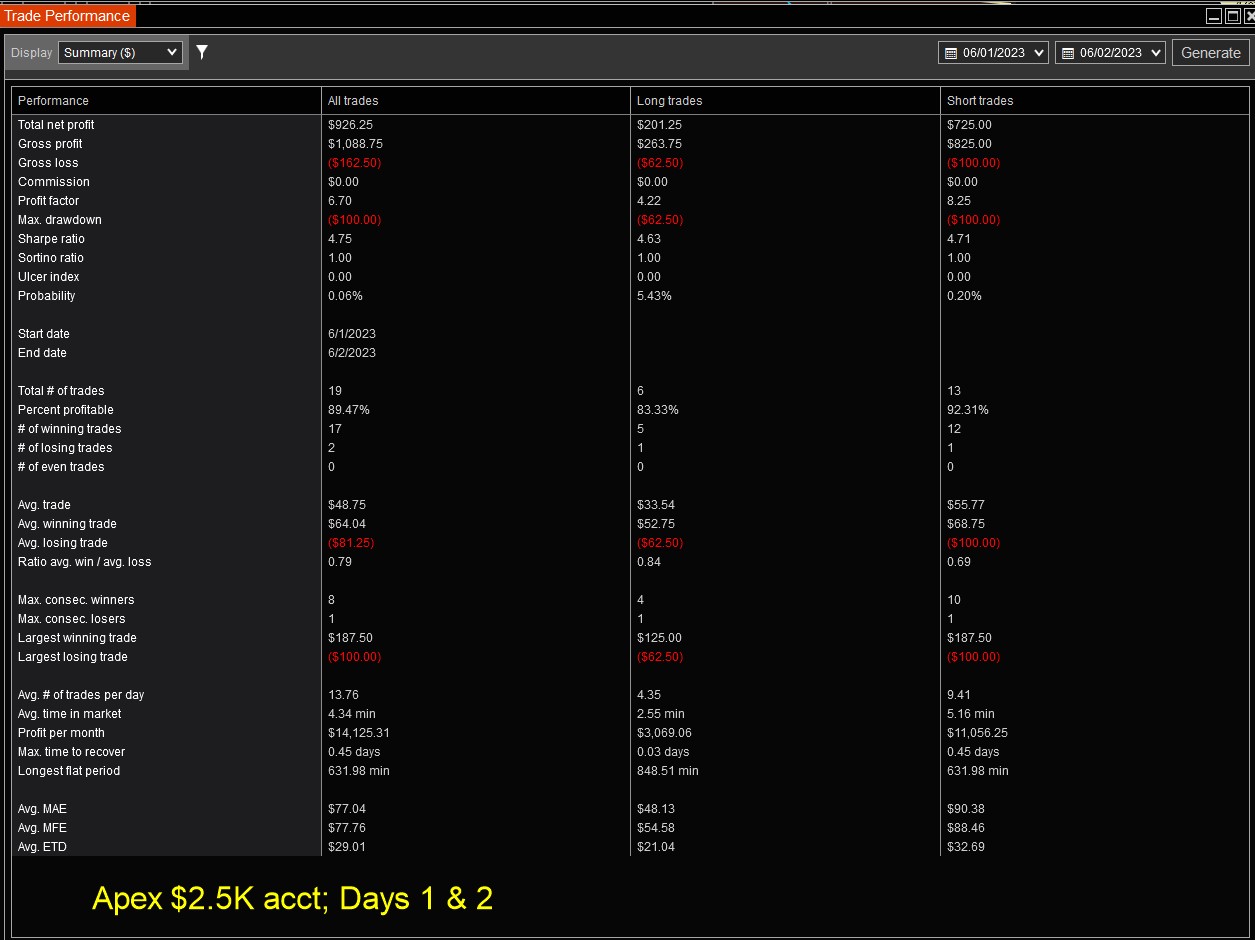
Task: Select Avg. # of trades per day 13.76
Action: pos(343,695)
